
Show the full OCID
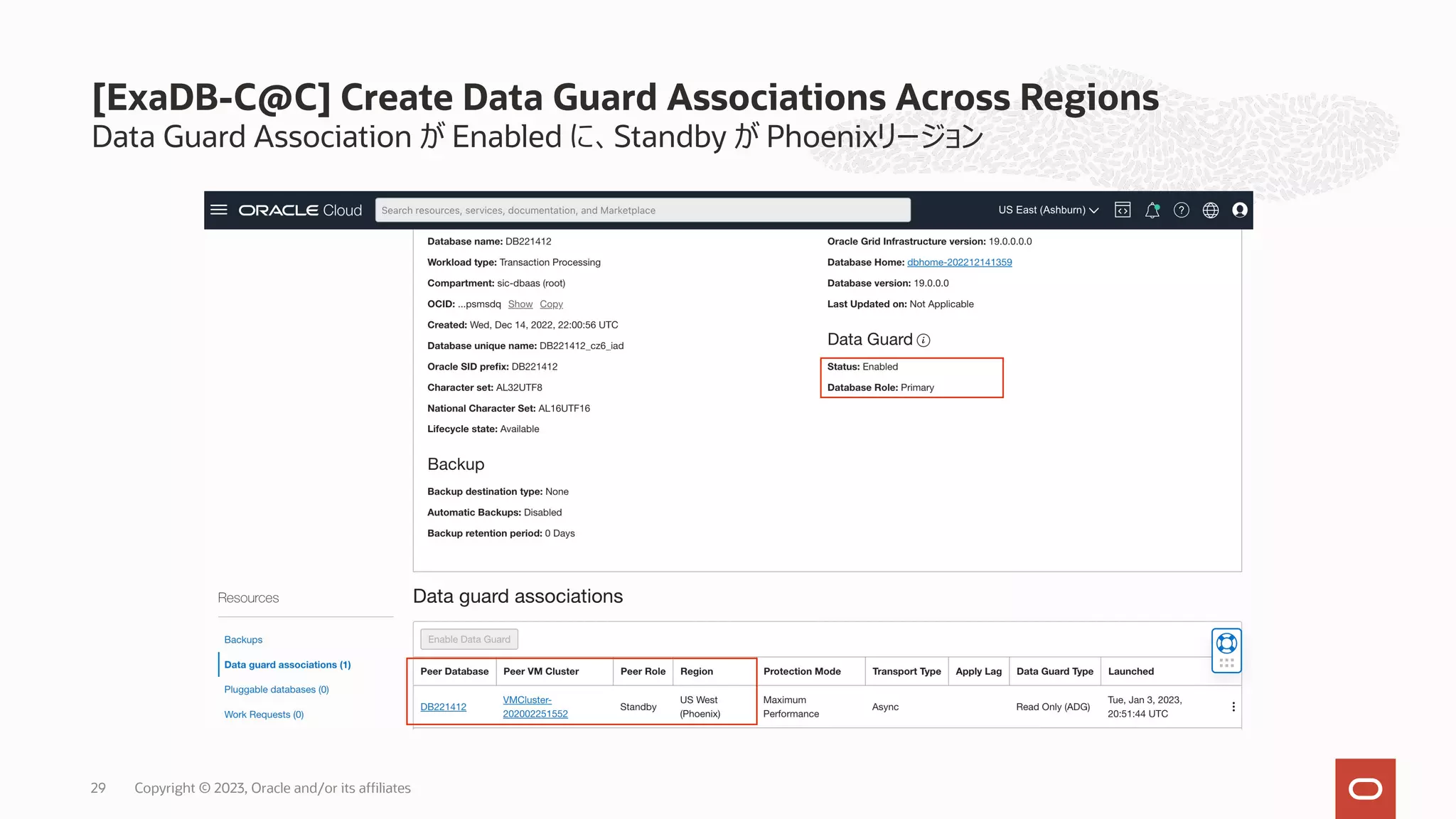(520, 304)
